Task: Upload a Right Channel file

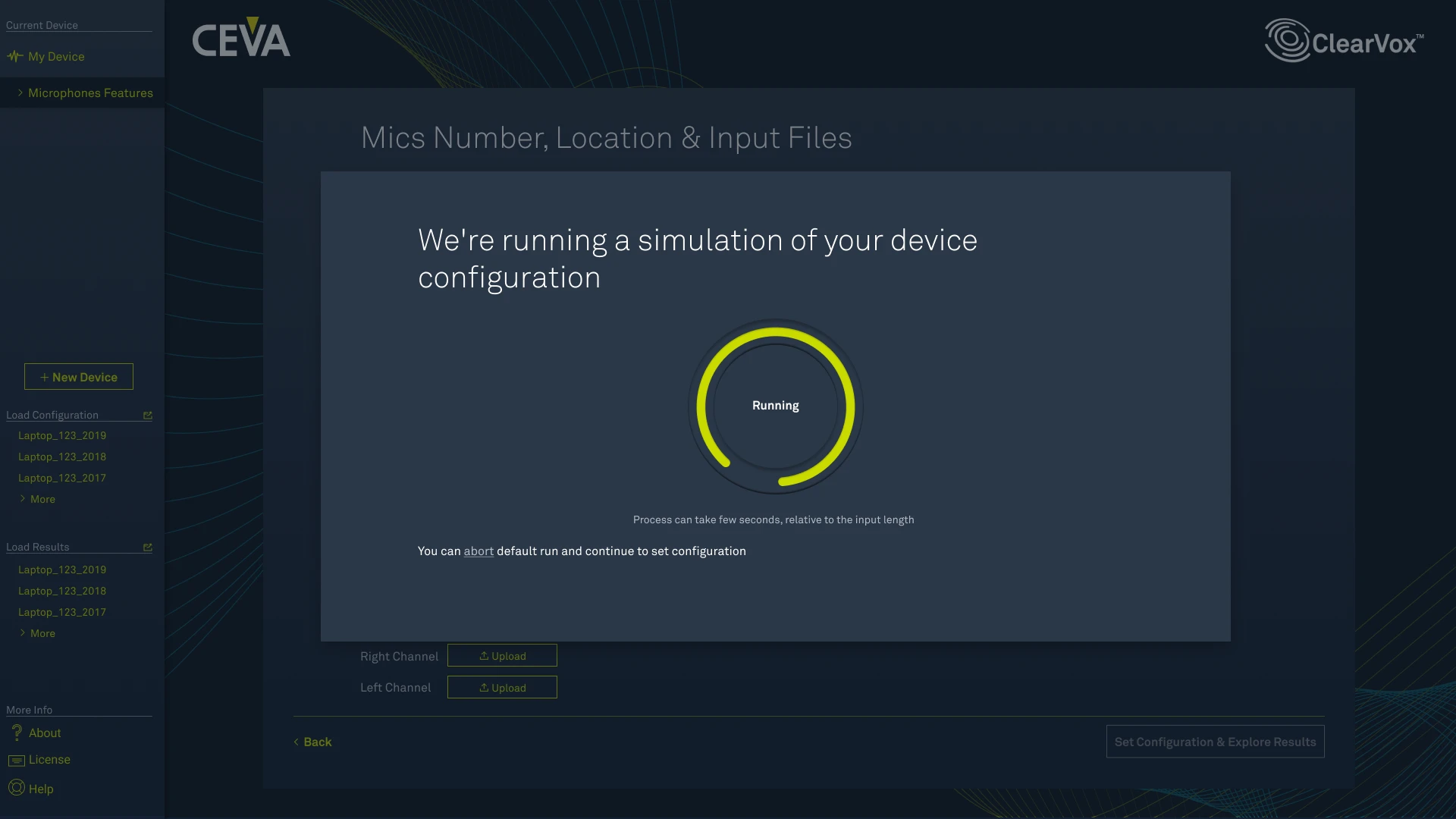Action: pos(502,656)
